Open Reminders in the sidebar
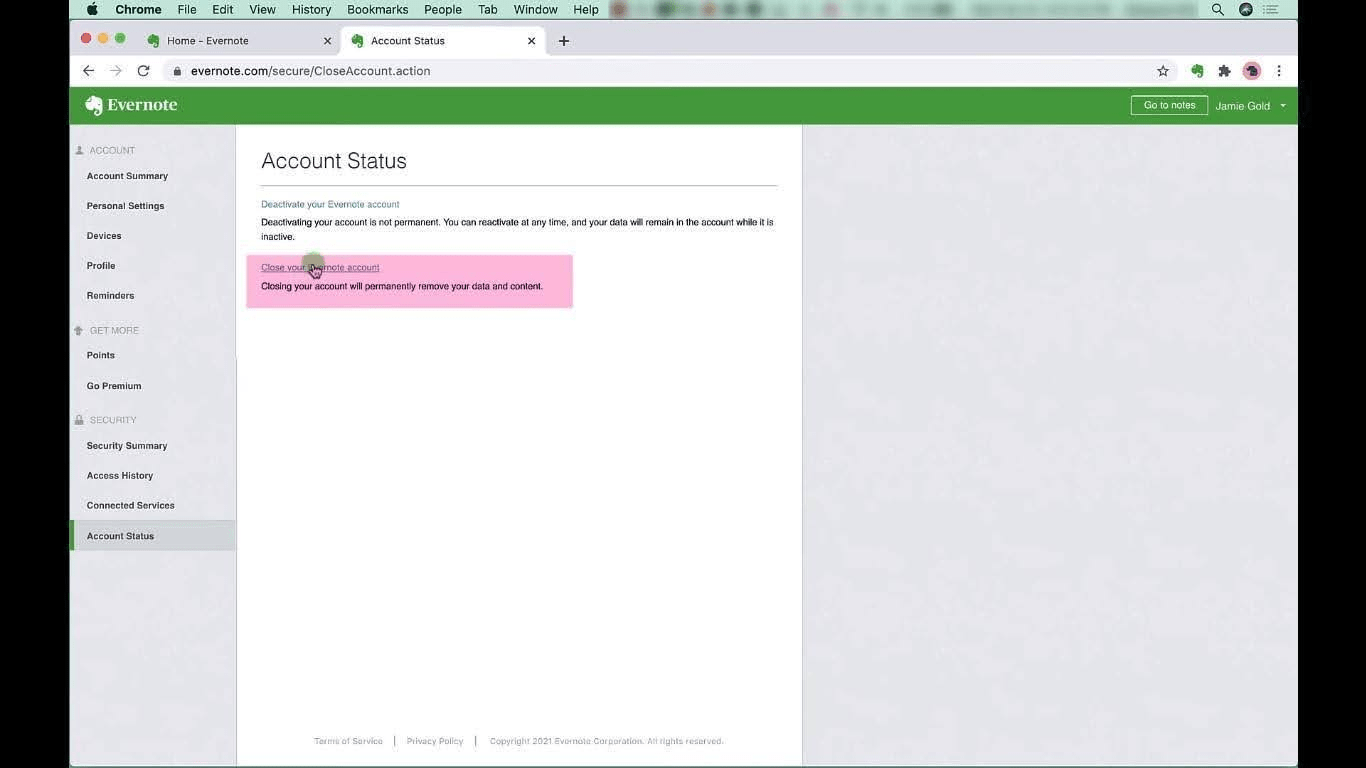 point(110,296)
